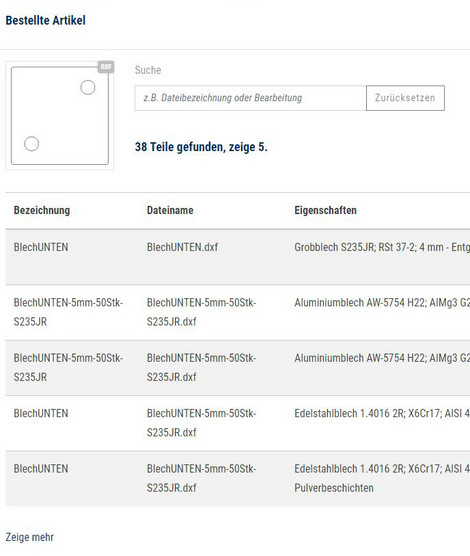This screenshot has height=556, width=470.
Task: Select second row BlechUNTEN-5mm-50Stk-S235JR designation
Action: tap(68, 312)
